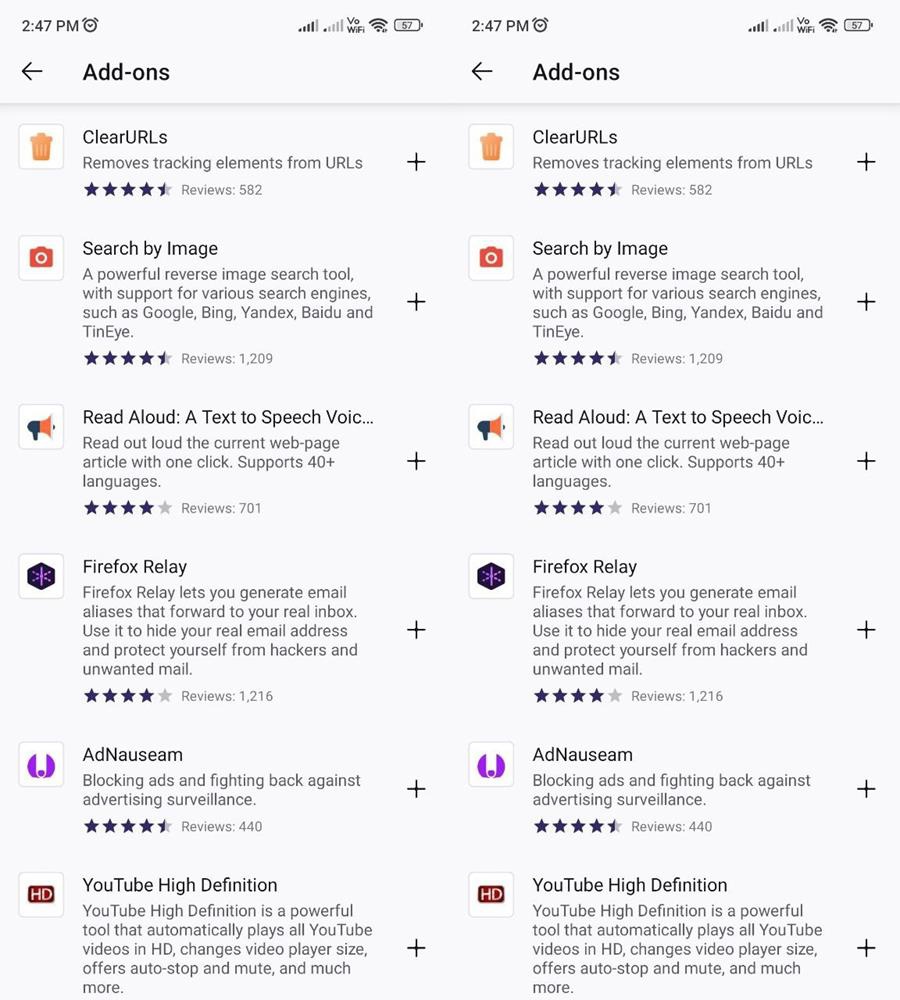Screen dimensions: 900x1000
Task: Add YouTube High Definition via plus, right screen
Action: (866, 948)
